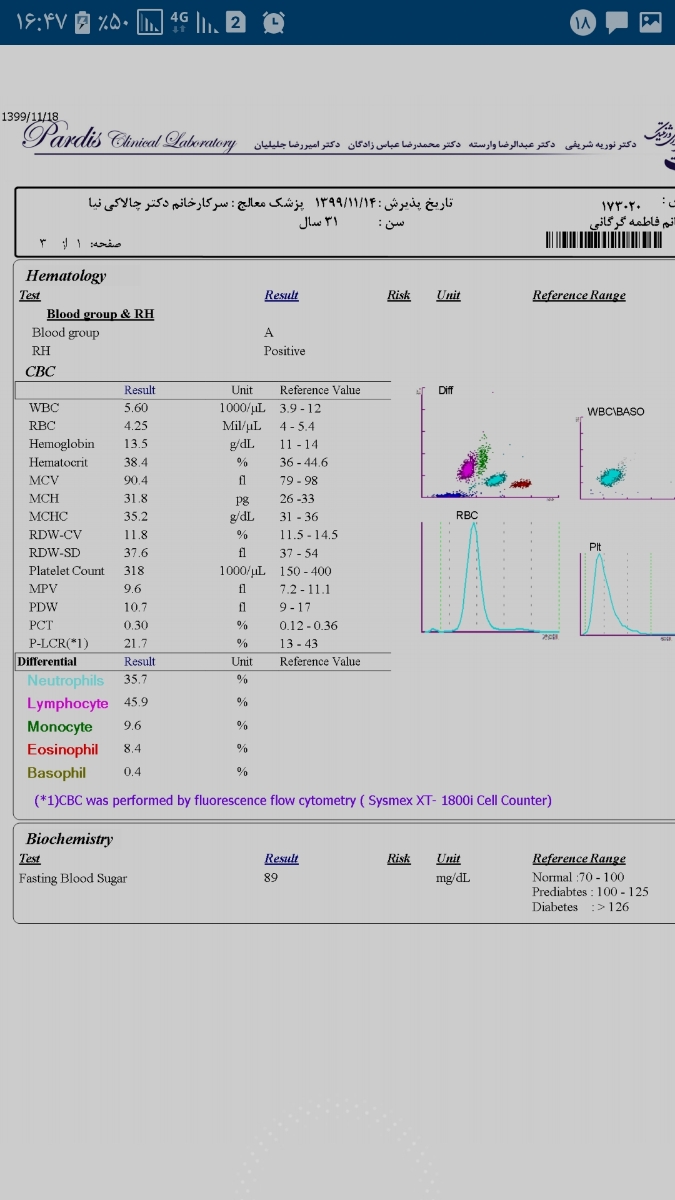675x1200 pixels.
Task: Click the Result header under Hematology
Action: (281, 295)
